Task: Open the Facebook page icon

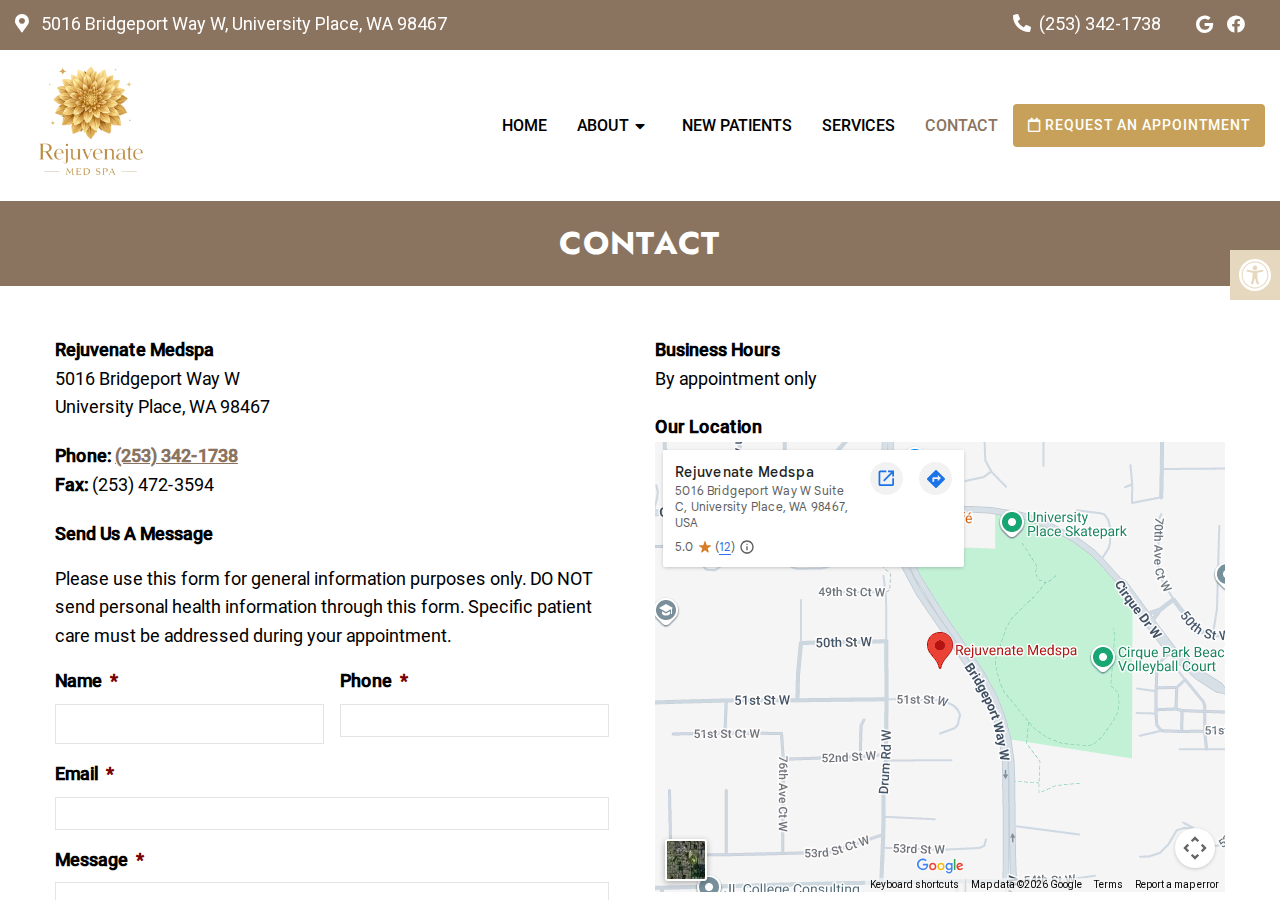Action: coord(1236,24)
